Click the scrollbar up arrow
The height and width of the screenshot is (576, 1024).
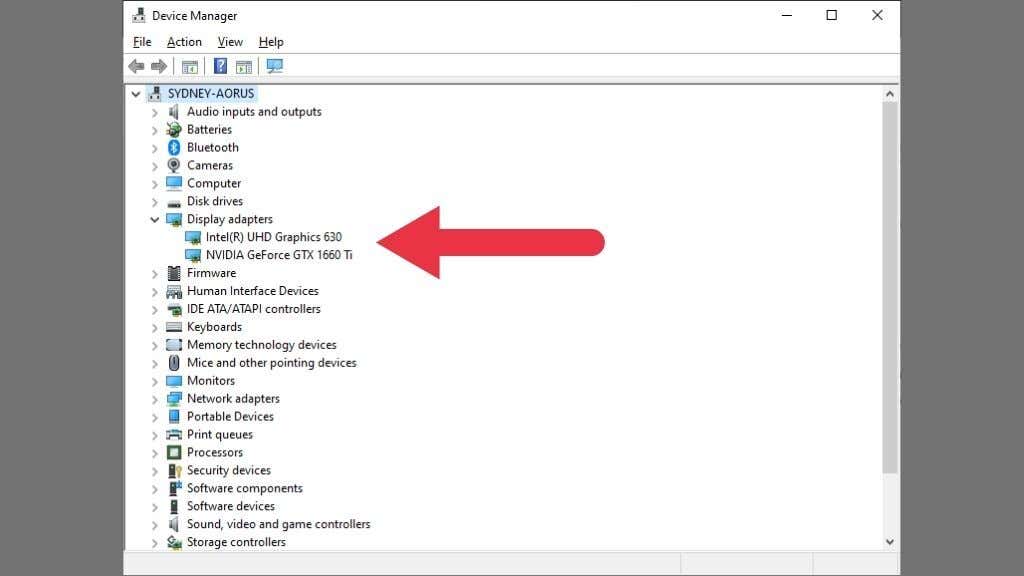pos(889,94)
